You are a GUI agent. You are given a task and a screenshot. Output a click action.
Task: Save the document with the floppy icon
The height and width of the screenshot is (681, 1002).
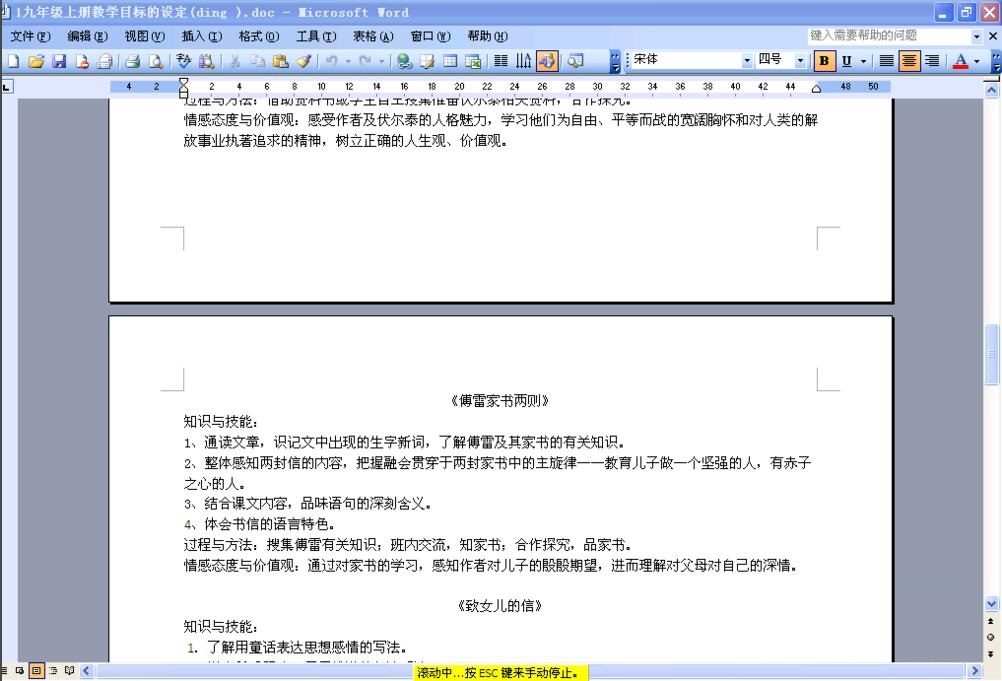click(x=59, y=61)
